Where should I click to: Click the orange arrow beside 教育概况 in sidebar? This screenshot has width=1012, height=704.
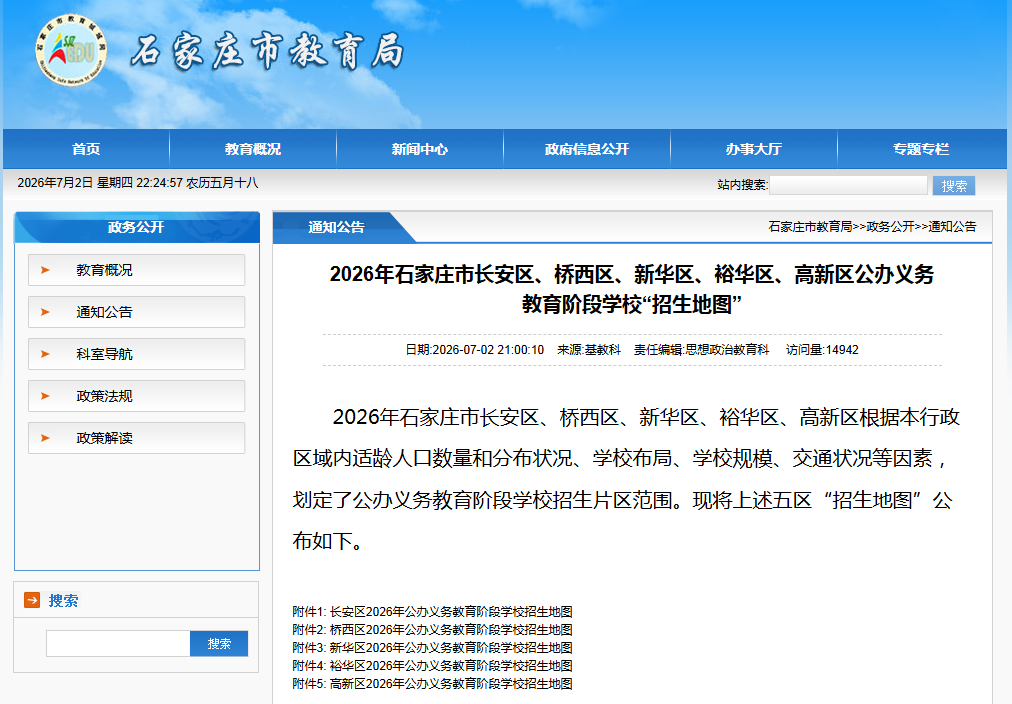coord(45,270)
